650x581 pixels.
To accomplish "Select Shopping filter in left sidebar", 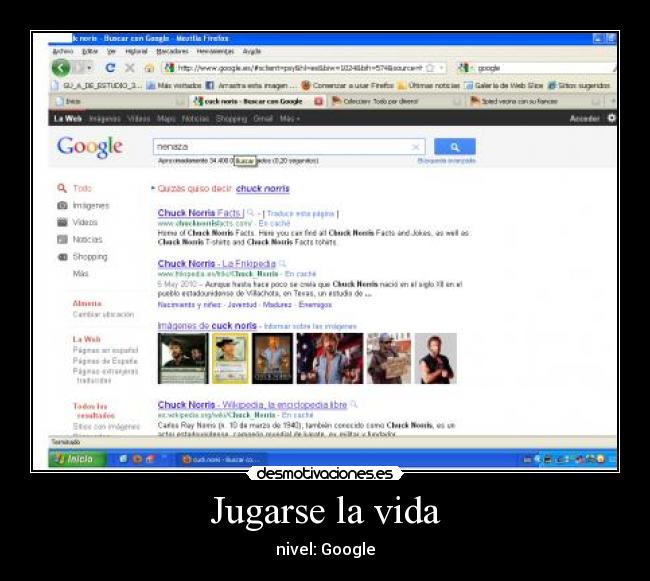I will 82,257.
